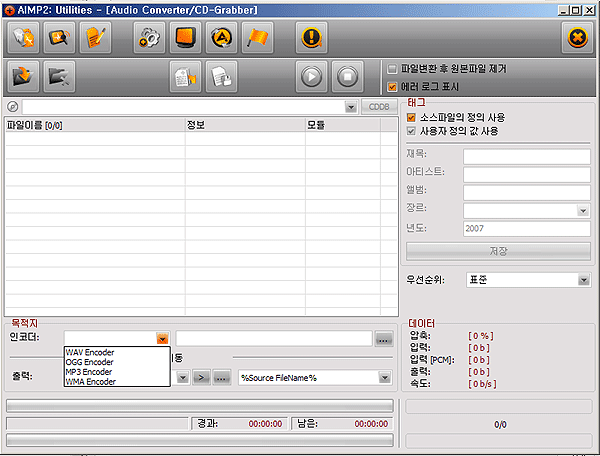Click the 앨범 album input field

[x=527, y=192]
